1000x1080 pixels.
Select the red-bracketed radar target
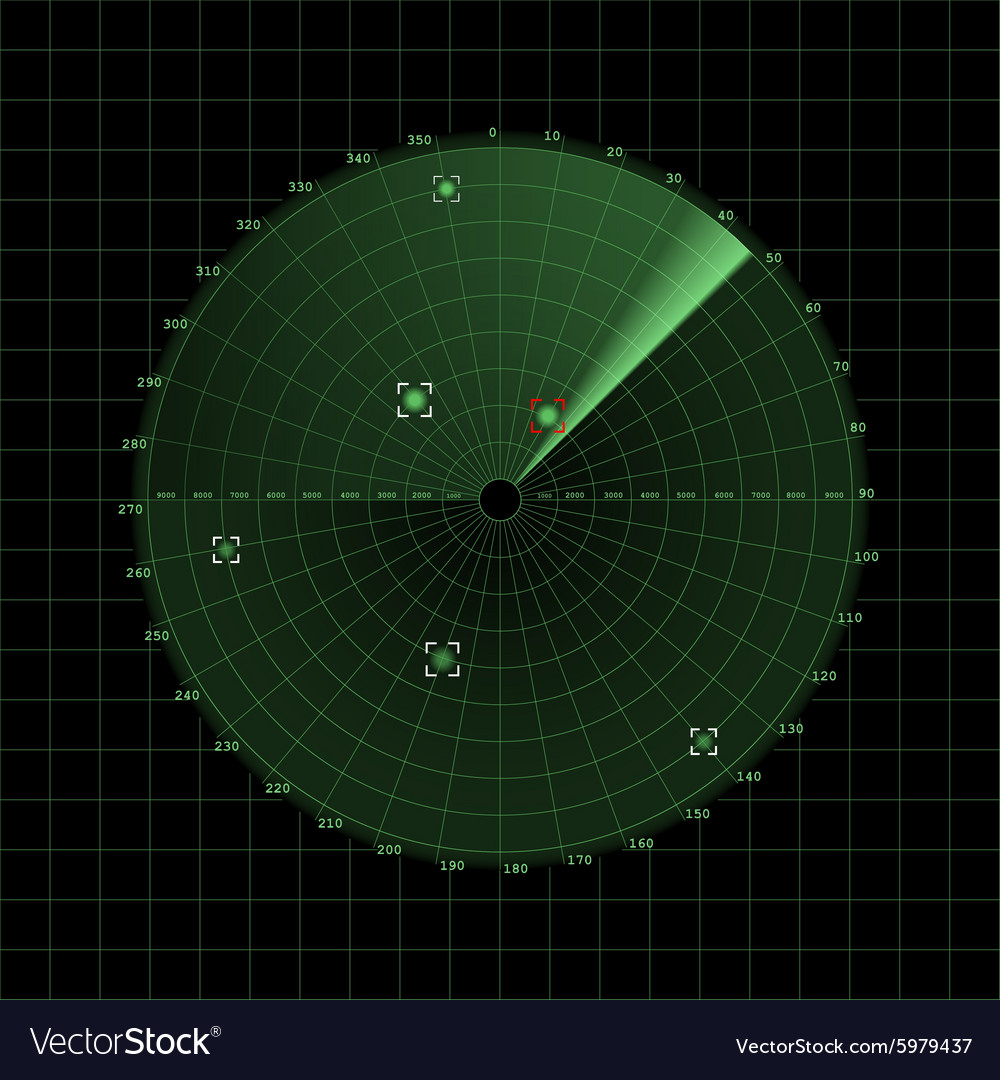coord(548,415)
